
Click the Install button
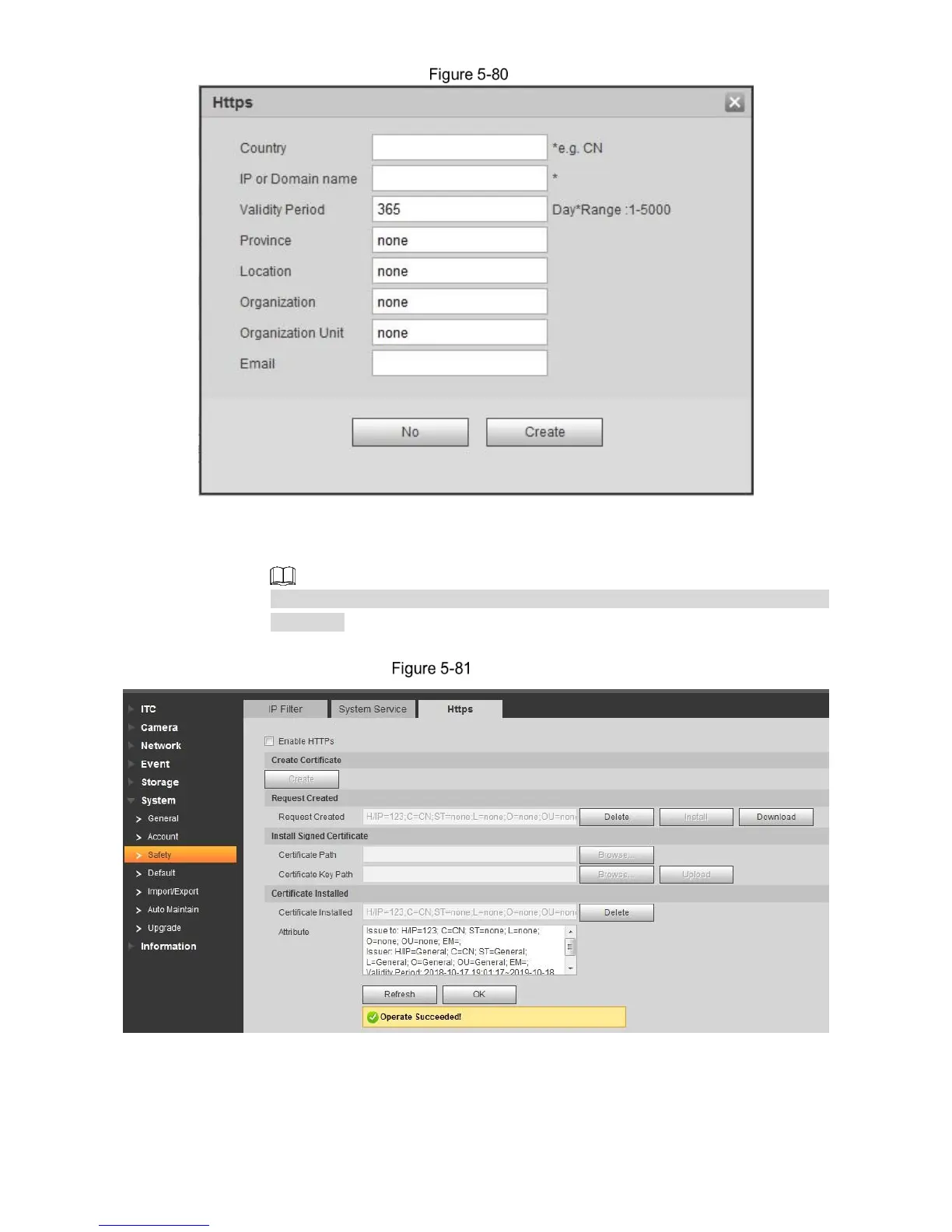point(696,817)
